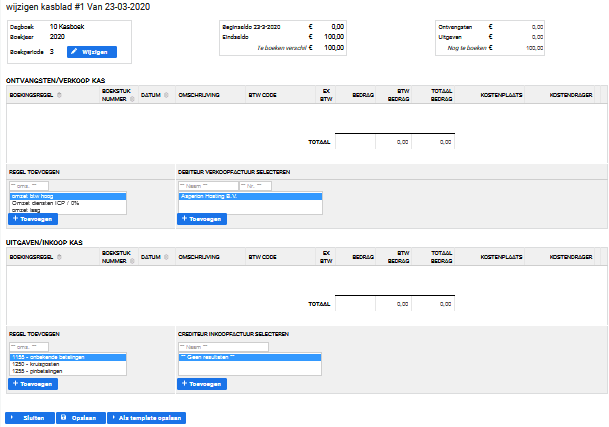609x427 pixels.
Task: Click Totaal Bedrag header in Uitgaven table
Action: click(x=441, y=257)
